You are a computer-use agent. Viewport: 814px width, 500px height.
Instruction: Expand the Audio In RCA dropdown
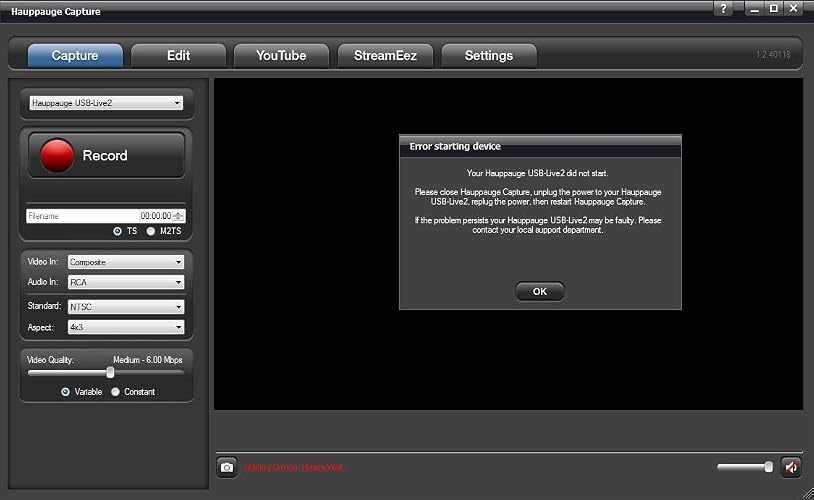126,282
